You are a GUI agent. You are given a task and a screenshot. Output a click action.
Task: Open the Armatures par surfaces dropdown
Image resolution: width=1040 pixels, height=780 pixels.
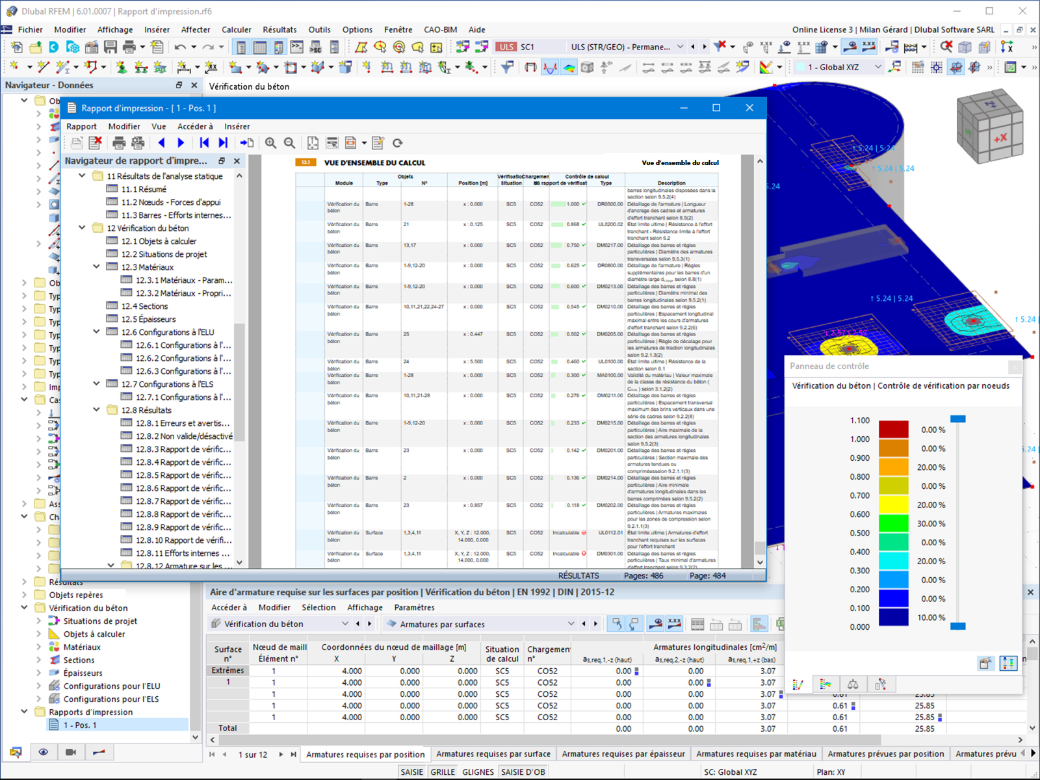(x=571, y=623)
